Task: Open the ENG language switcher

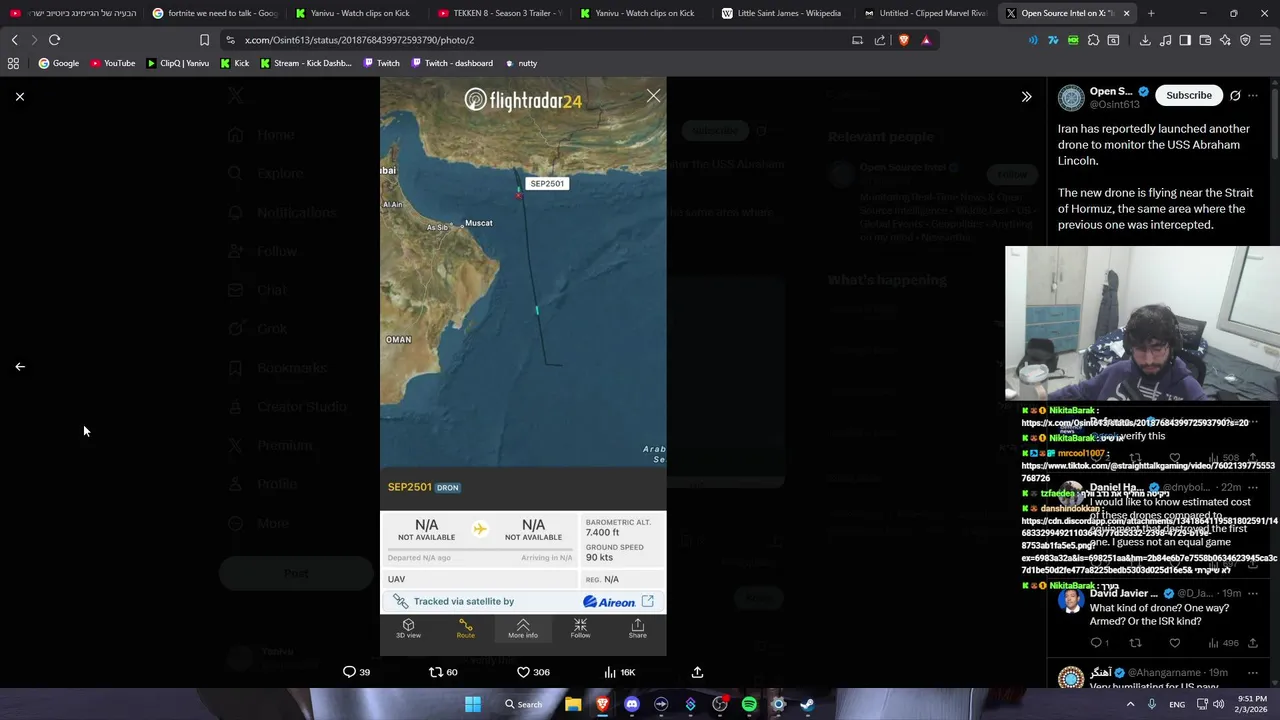Action: coord(1177,704)
